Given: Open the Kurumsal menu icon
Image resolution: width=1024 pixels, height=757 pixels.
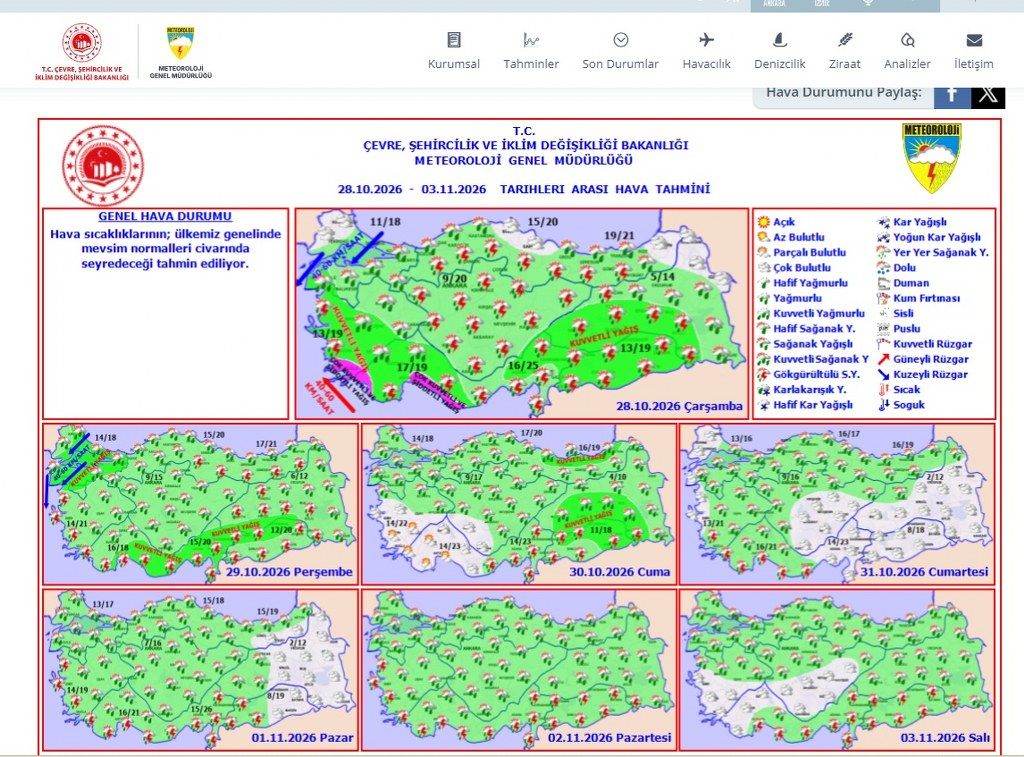Looking at the screenshot, I should (x=453, y=40).
